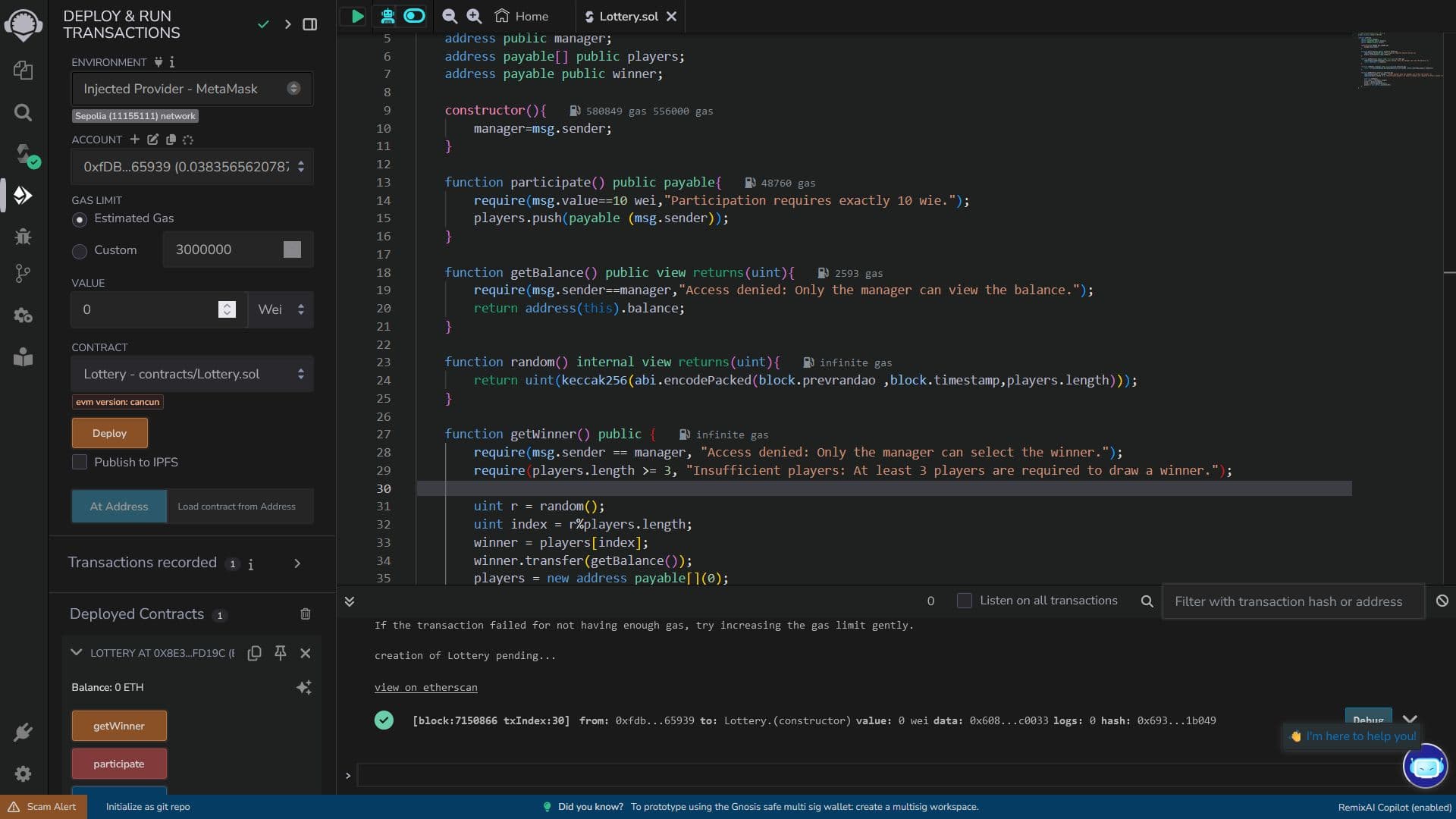Open the Debugger bug icon
The image size is (1456, 819).
[x=23, y=237]
